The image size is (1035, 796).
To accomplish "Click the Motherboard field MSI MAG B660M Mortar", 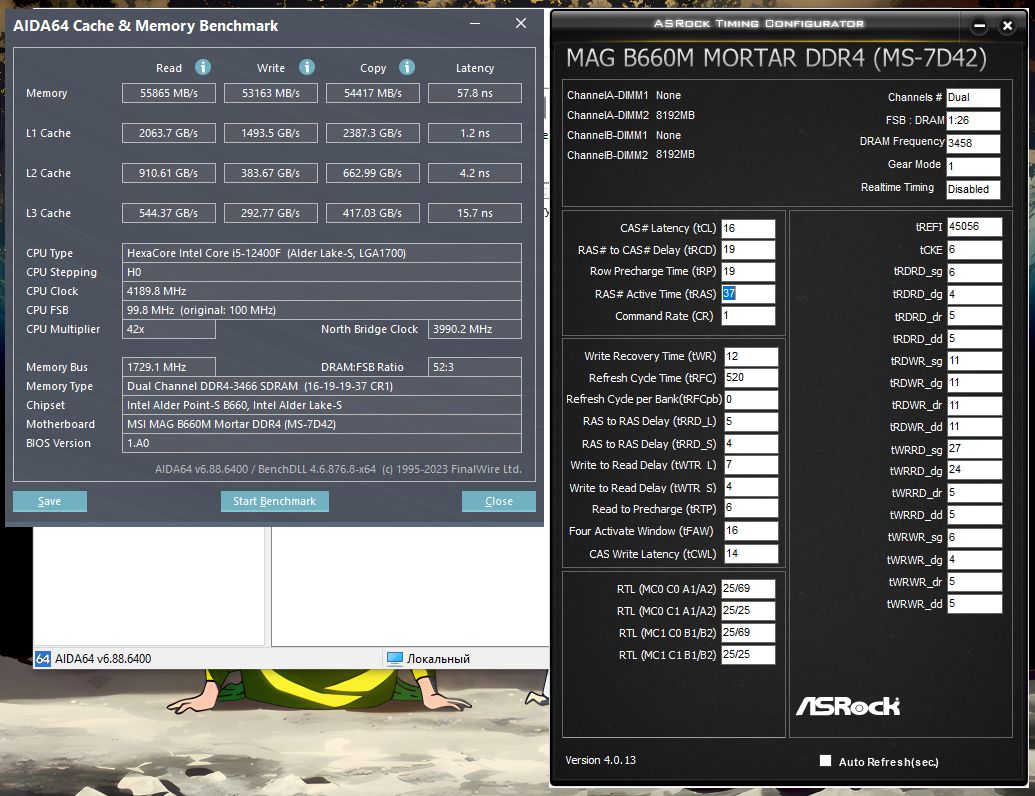I will click(321, 424).
